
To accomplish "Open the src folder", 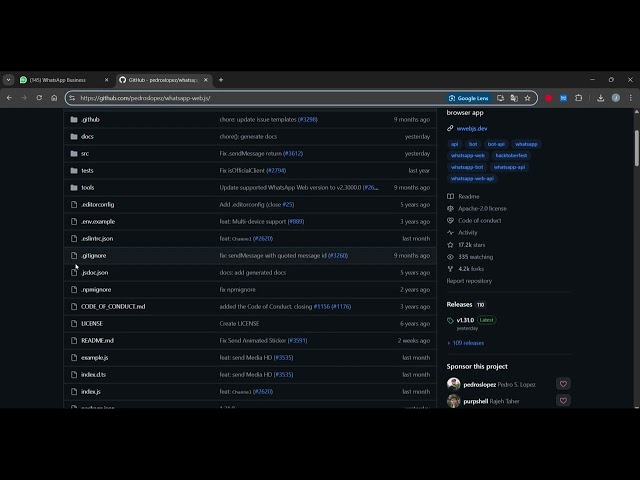I will click(x=85, y=153).
